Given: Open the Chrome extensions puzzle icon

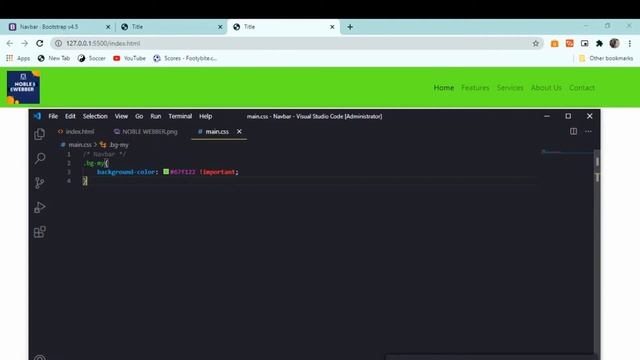Looking at the screenshot, I should tap(599, 43).
